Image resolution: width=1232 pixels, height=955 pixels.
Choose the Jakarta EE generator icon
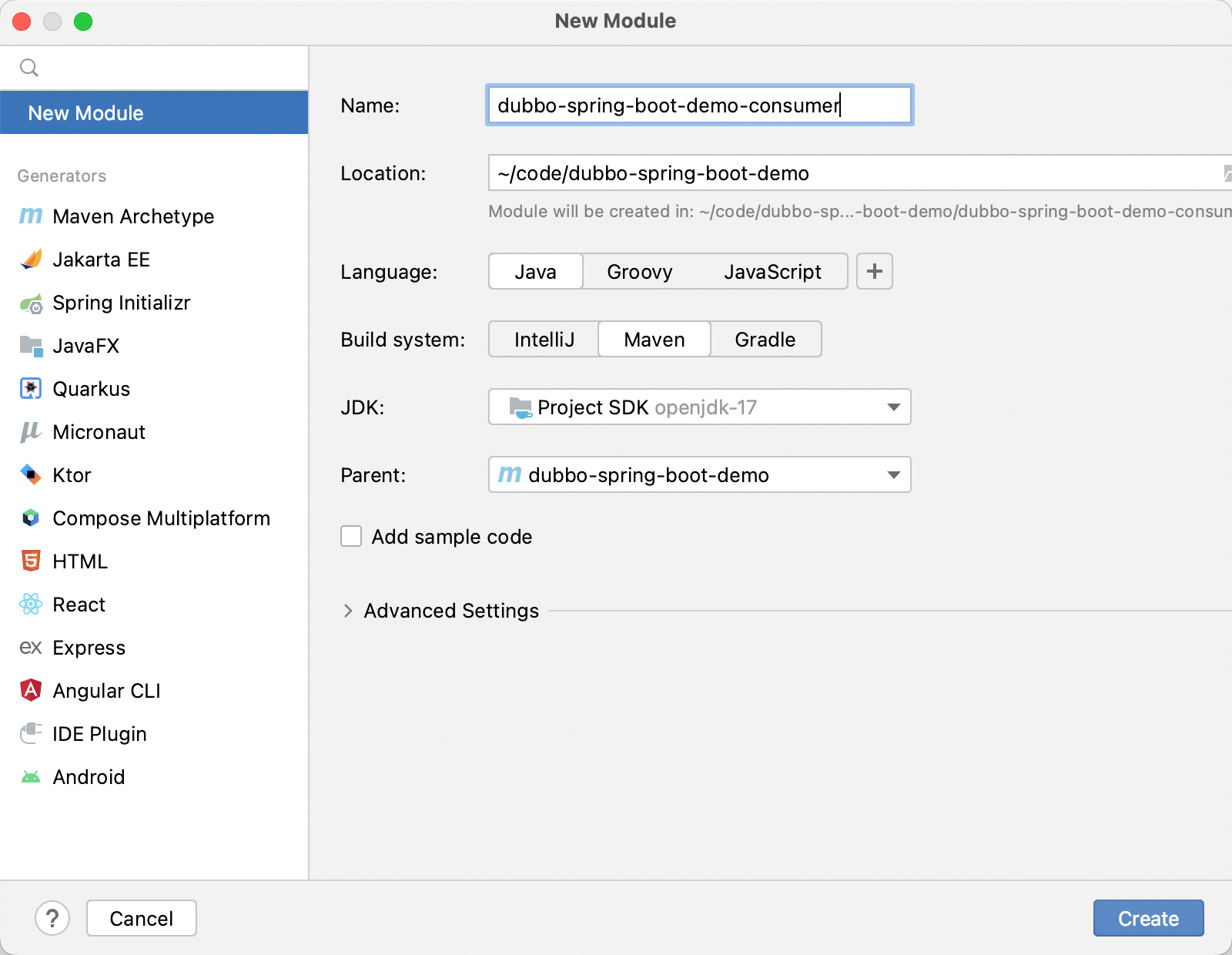(x=31, y=260)
